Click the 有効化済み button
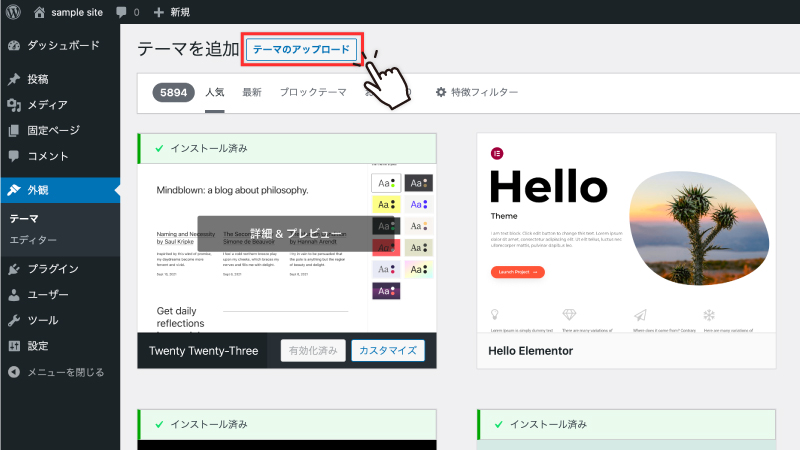The width and height of the screenshot is (800, 450). click(x=313, y=351)
